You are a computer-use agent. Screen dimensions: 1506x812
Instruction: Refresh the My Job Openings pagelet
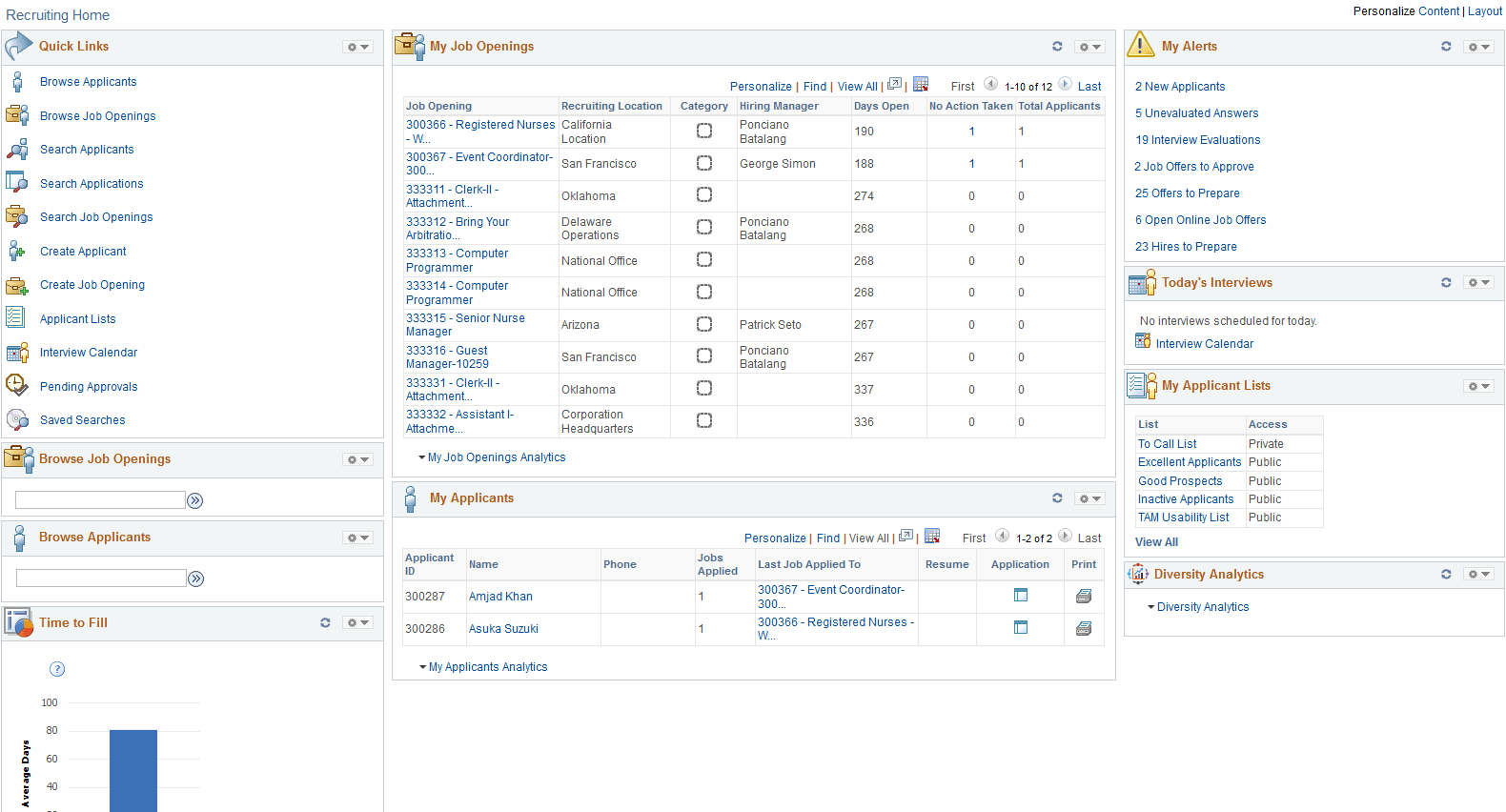pos(1057,46)
